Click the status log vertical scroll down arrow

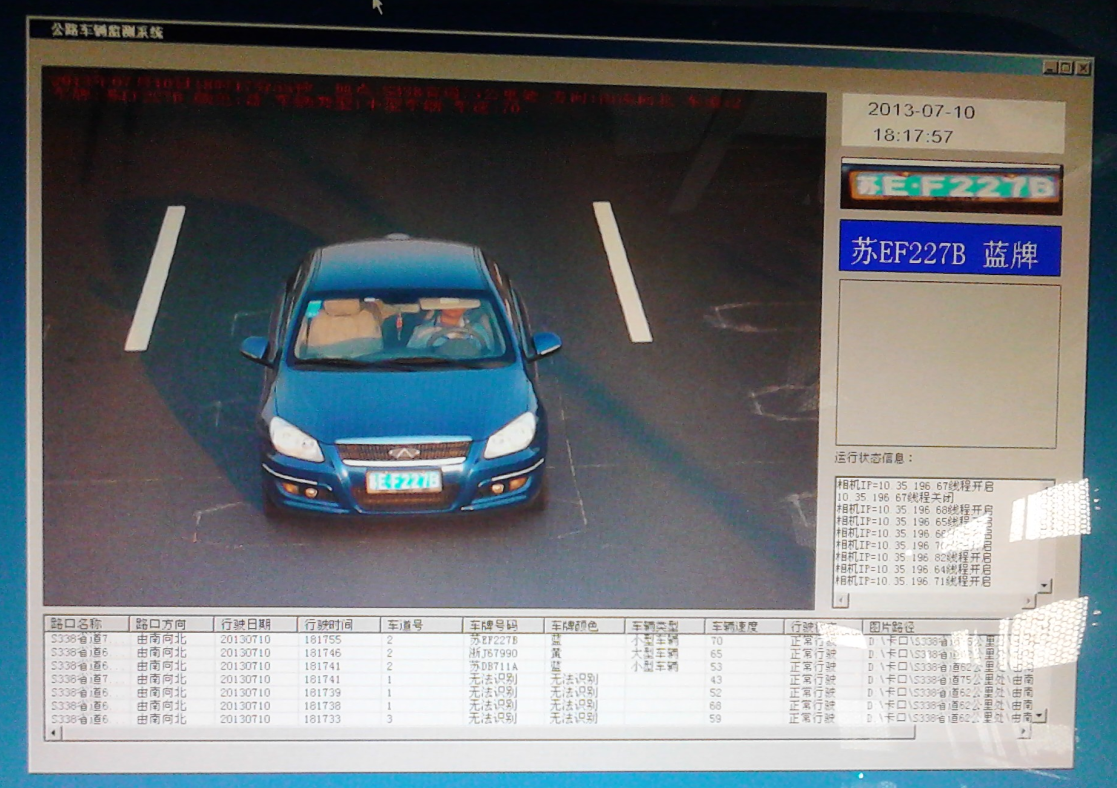click(x=1045, y=586)
